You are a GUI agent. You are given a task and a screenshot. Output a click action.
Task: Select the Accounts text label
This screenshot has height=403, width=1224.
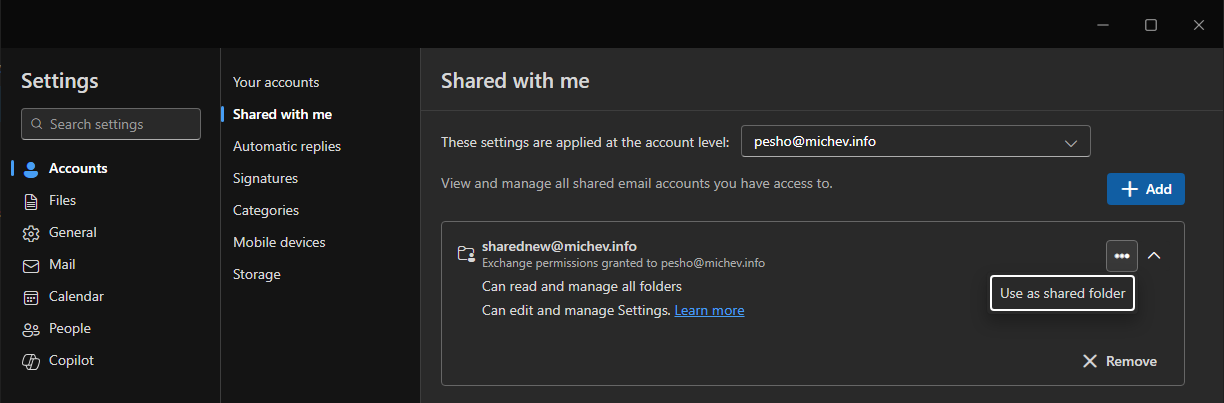pos(78,169)
